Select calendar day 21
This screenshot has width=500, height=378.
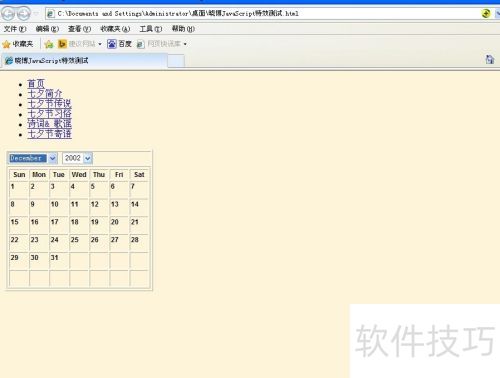coord(139,225)
